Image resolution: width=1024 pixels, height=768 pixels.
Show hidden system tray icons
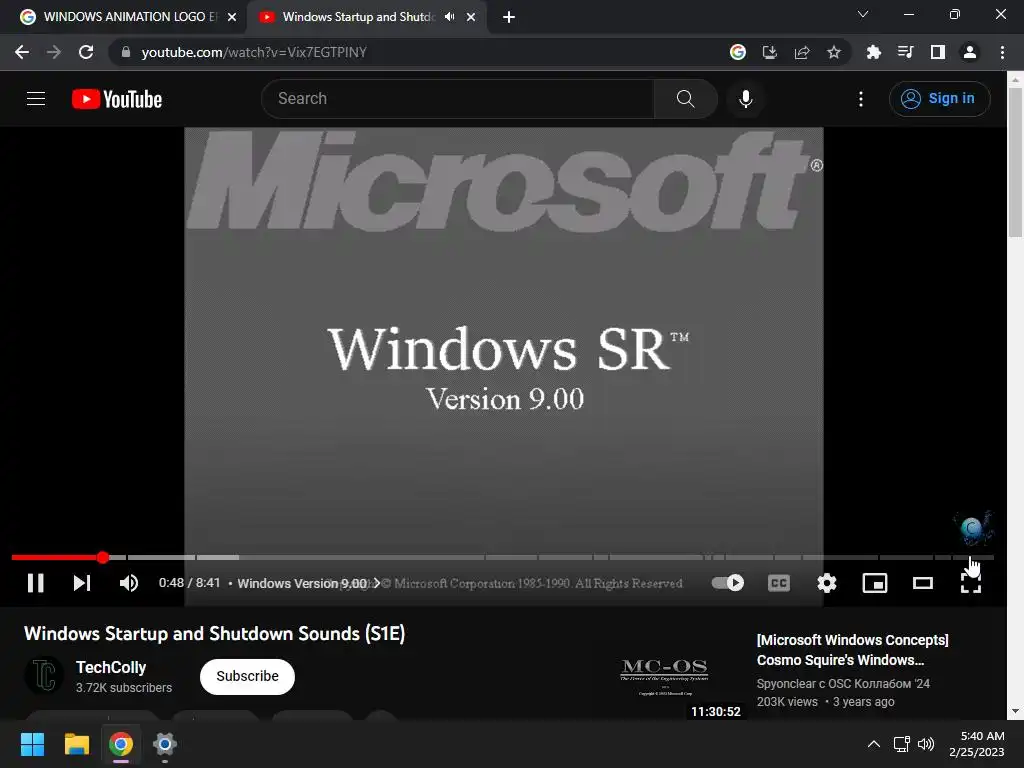tap(873, 744)
